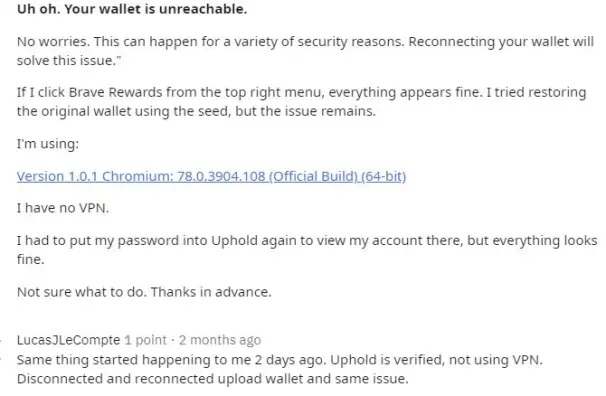
Task: Click the "I have no VPN." line
Action: coord(63,208)
